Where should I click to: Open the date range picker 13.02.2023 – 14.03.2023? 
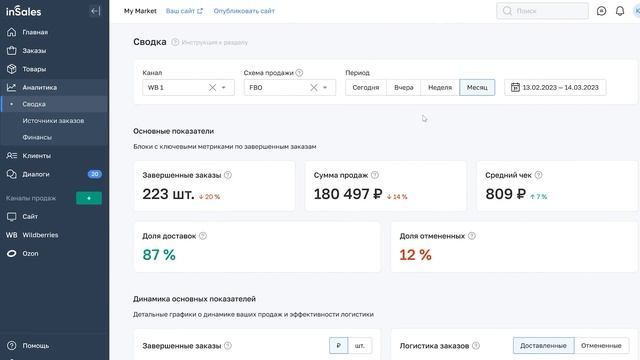click(x=555, y=87)
